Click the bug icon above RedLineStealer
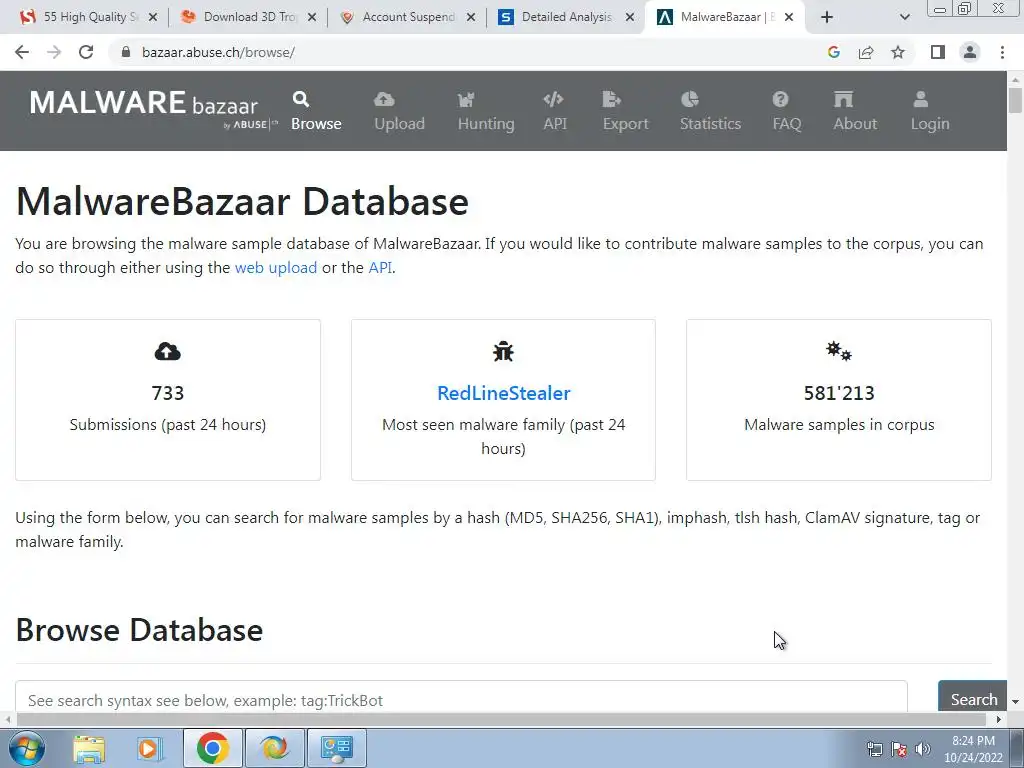 (x=504, y=351)
